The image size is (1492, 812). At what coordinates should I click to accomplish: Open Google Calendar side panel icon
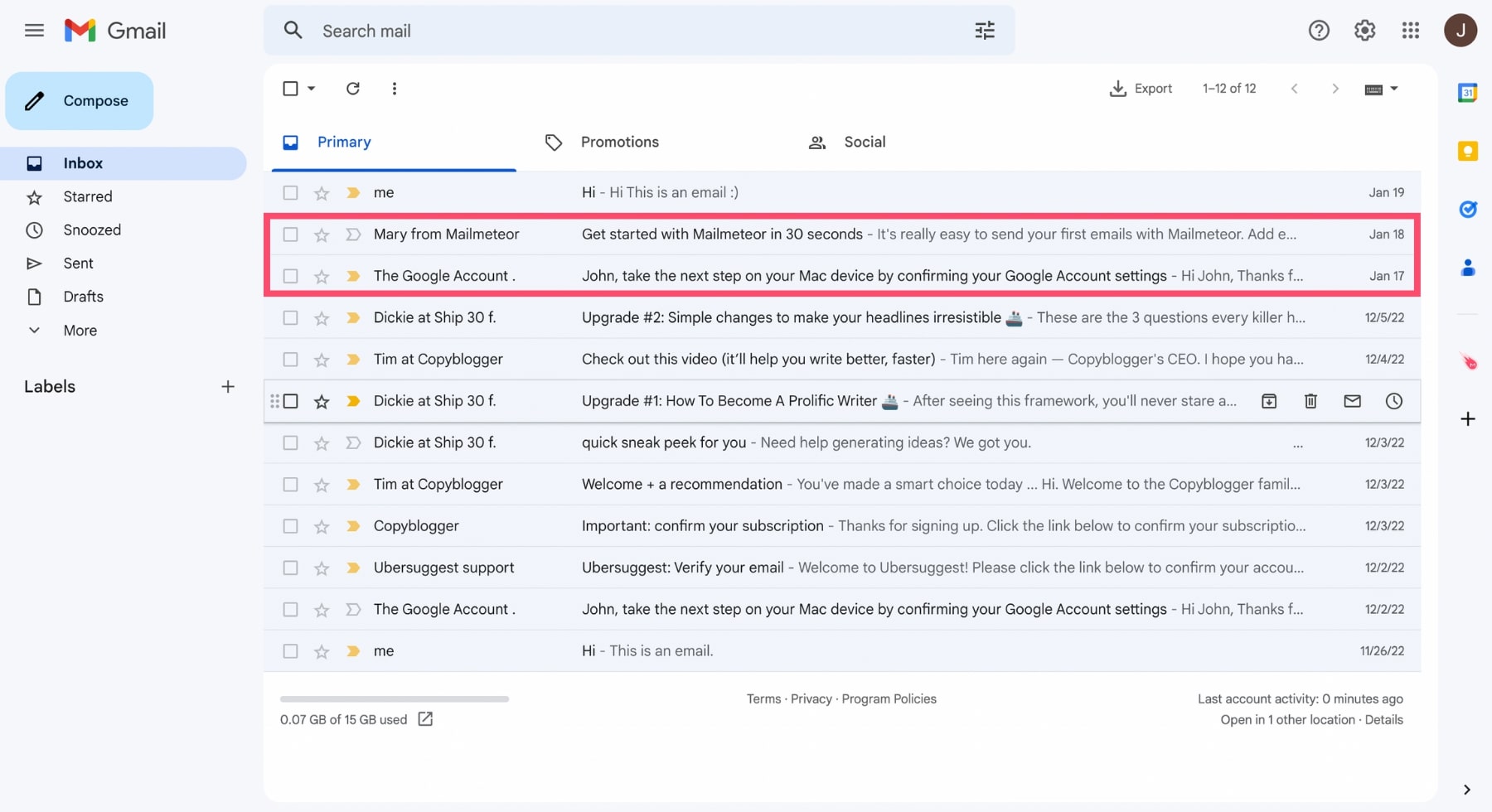click(1467, 93)
